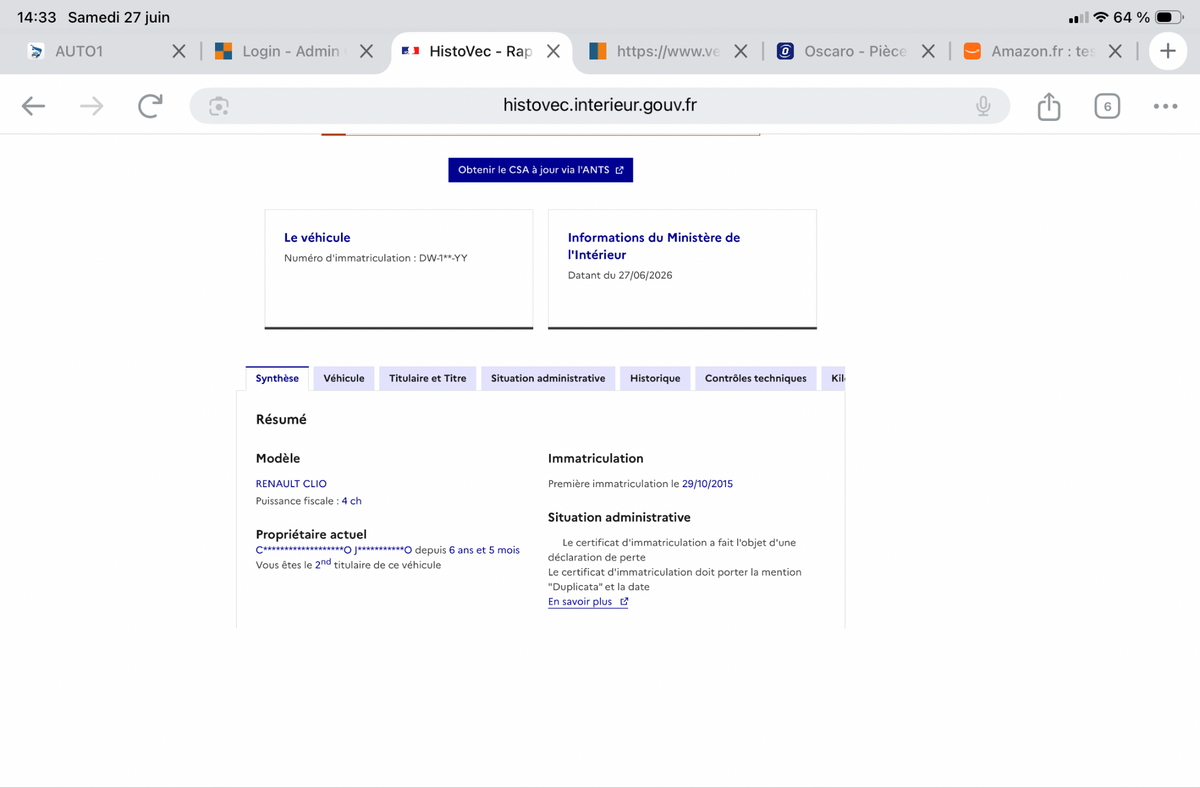Tap the battery indicator in status bar

1169,18
